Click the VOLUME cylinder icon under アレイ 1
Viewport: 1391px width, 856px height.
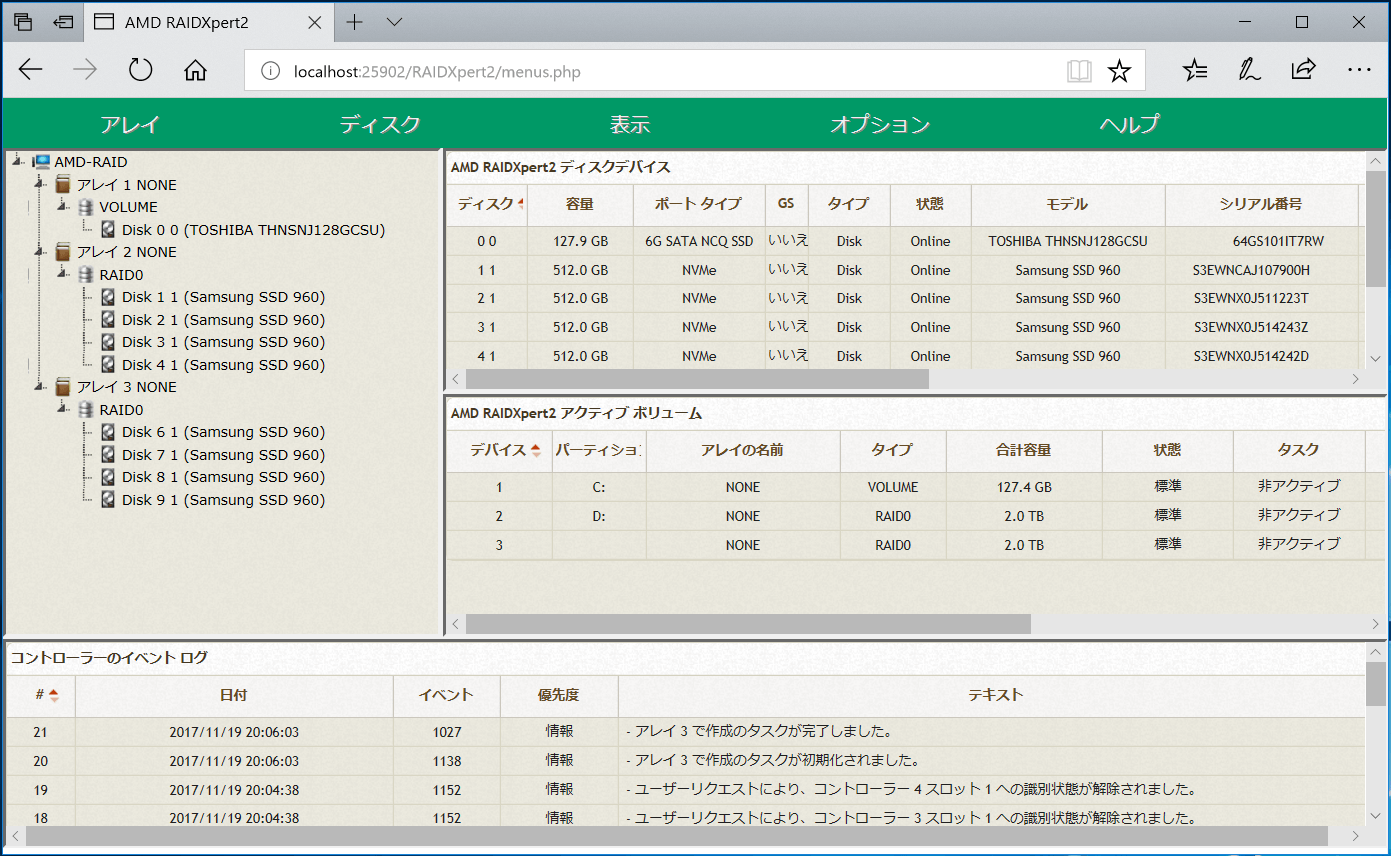click(x=86, y=207)
